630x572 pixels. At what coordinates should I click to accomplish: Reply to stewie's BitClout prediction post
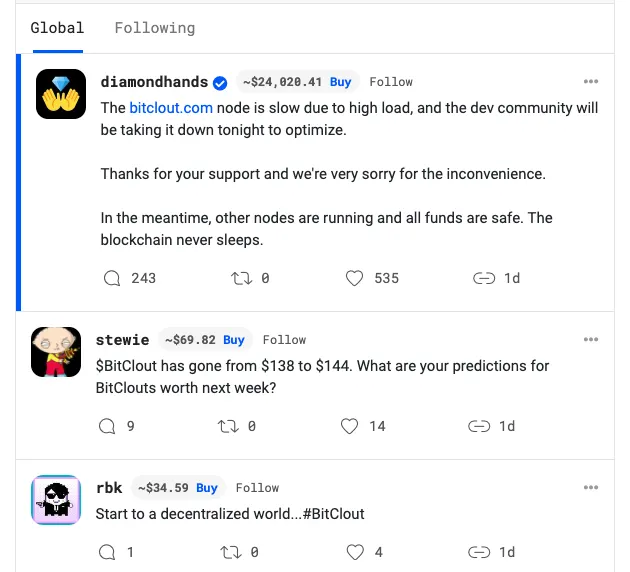point(108,426)
